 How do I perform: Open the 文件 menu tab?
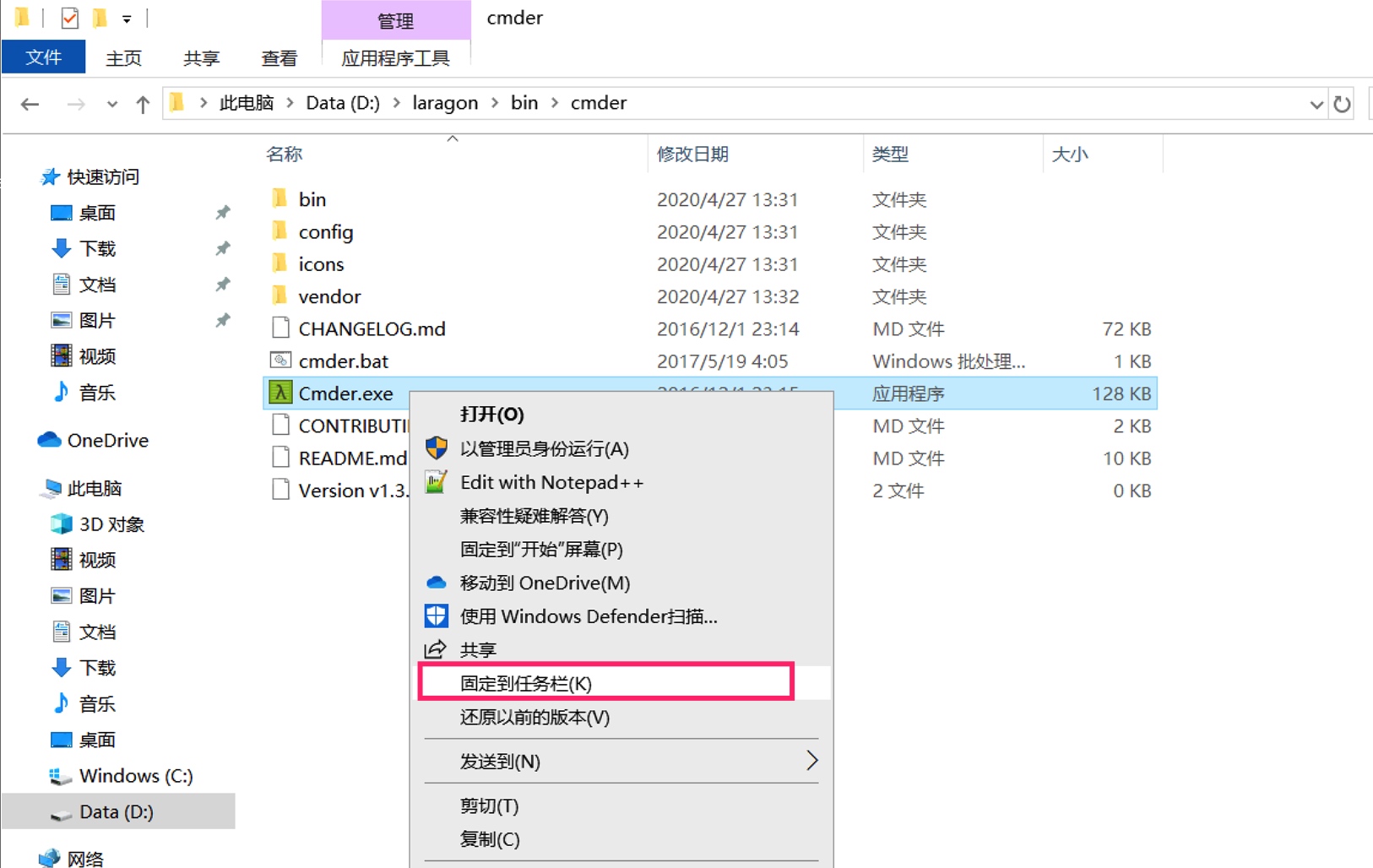[x=43, y=57]
